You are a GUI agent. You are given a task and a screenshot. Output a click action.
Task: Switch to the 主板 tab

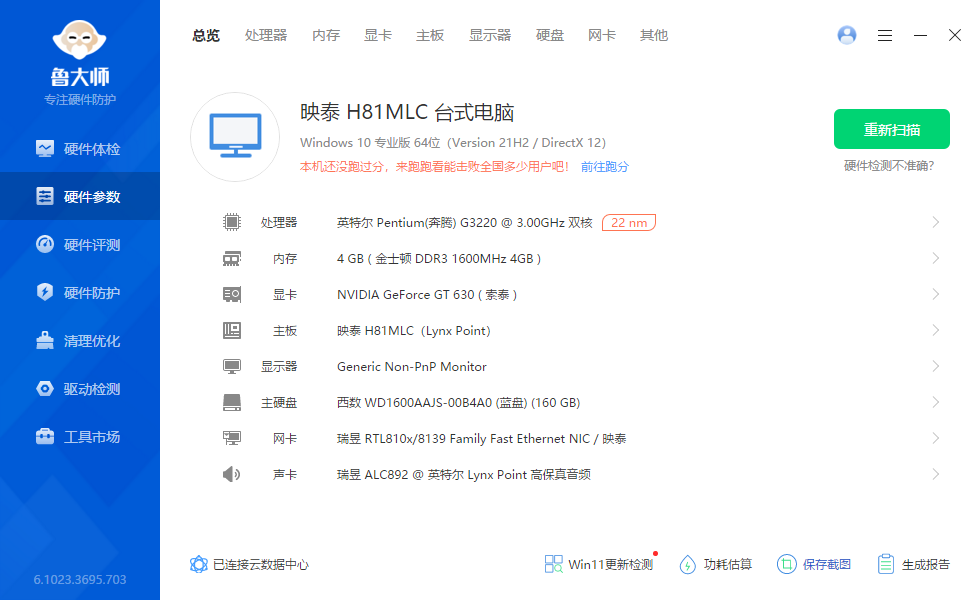430,36
